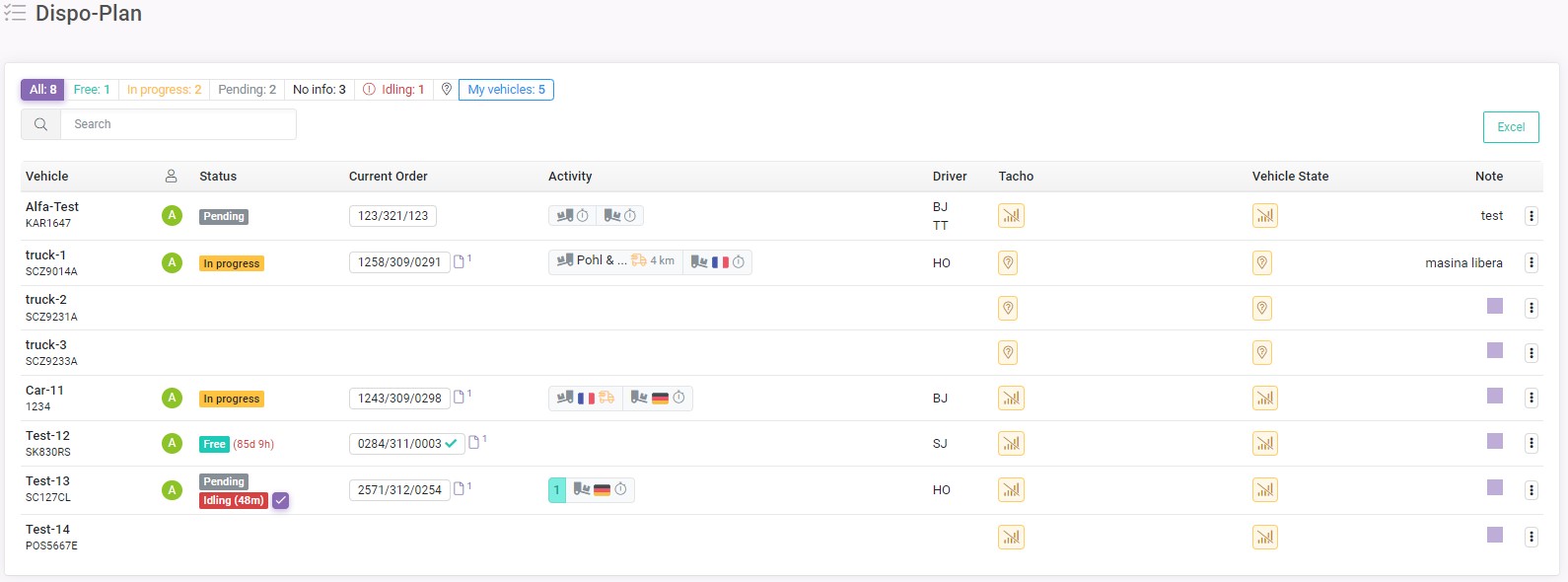
Task: Open kebab menu for Test-14 row
Action: 1532,538
